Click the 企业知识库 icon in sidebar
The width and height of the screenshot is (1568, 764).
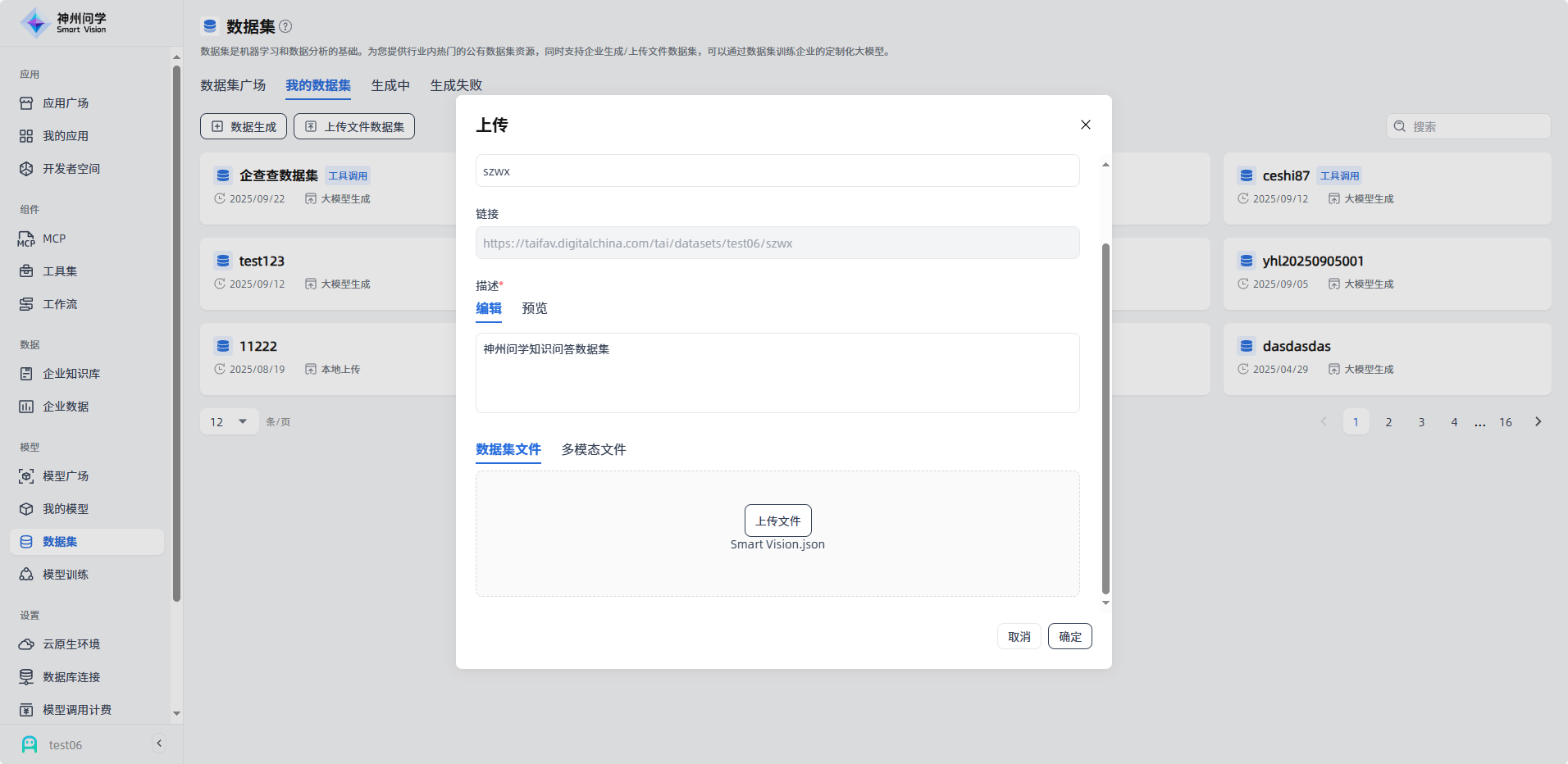pyautogui.click(x=26, y=374)
